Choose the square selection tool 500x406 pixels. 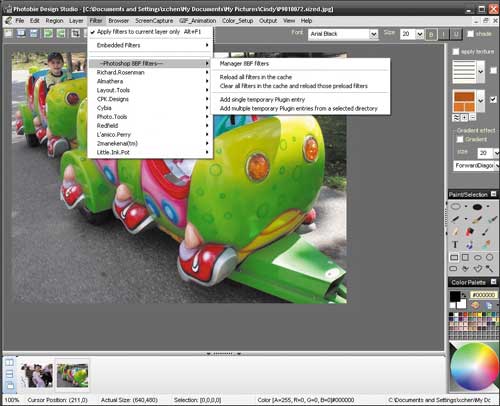tap(465, 257)
